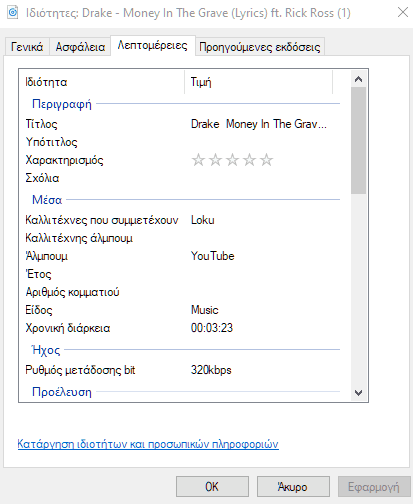Click the Εφαρμογή apply button

point(374,487)
